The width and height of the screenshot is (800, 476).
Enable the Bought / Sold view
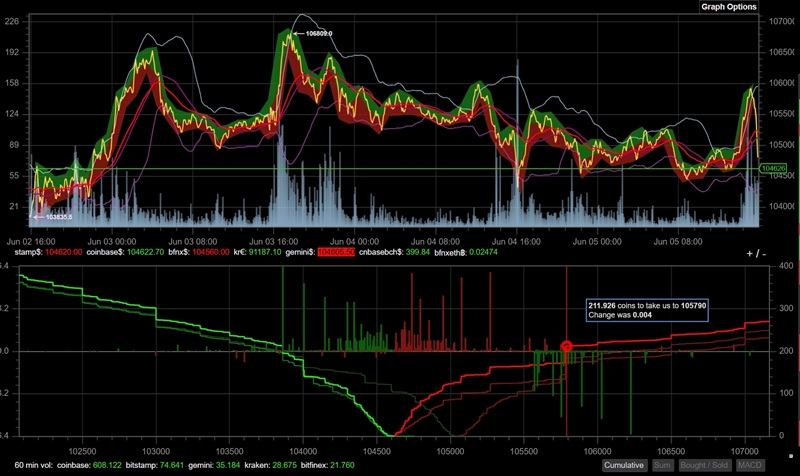click(x=703, y=466)
